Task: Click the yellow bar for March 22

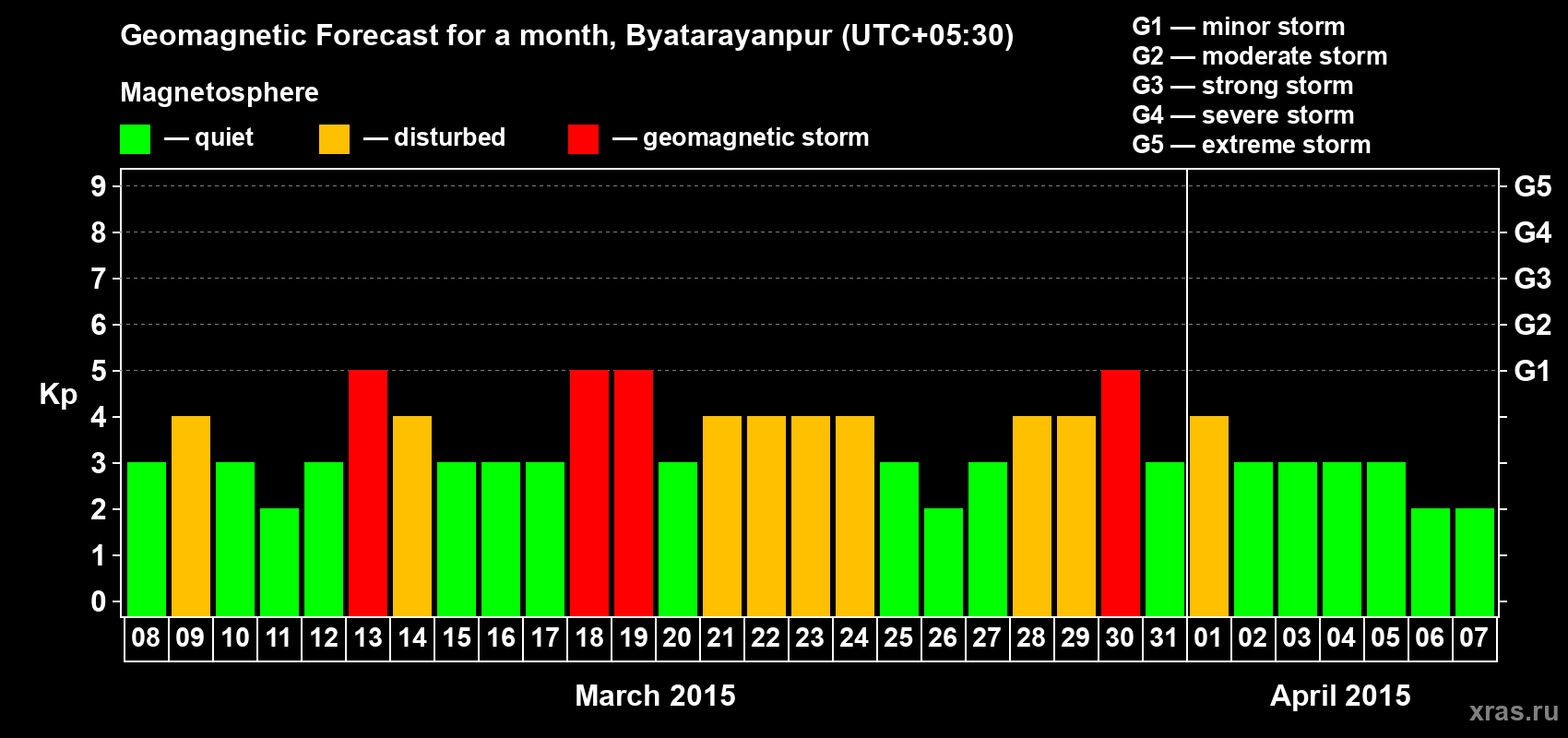Action: pos(766,516)
